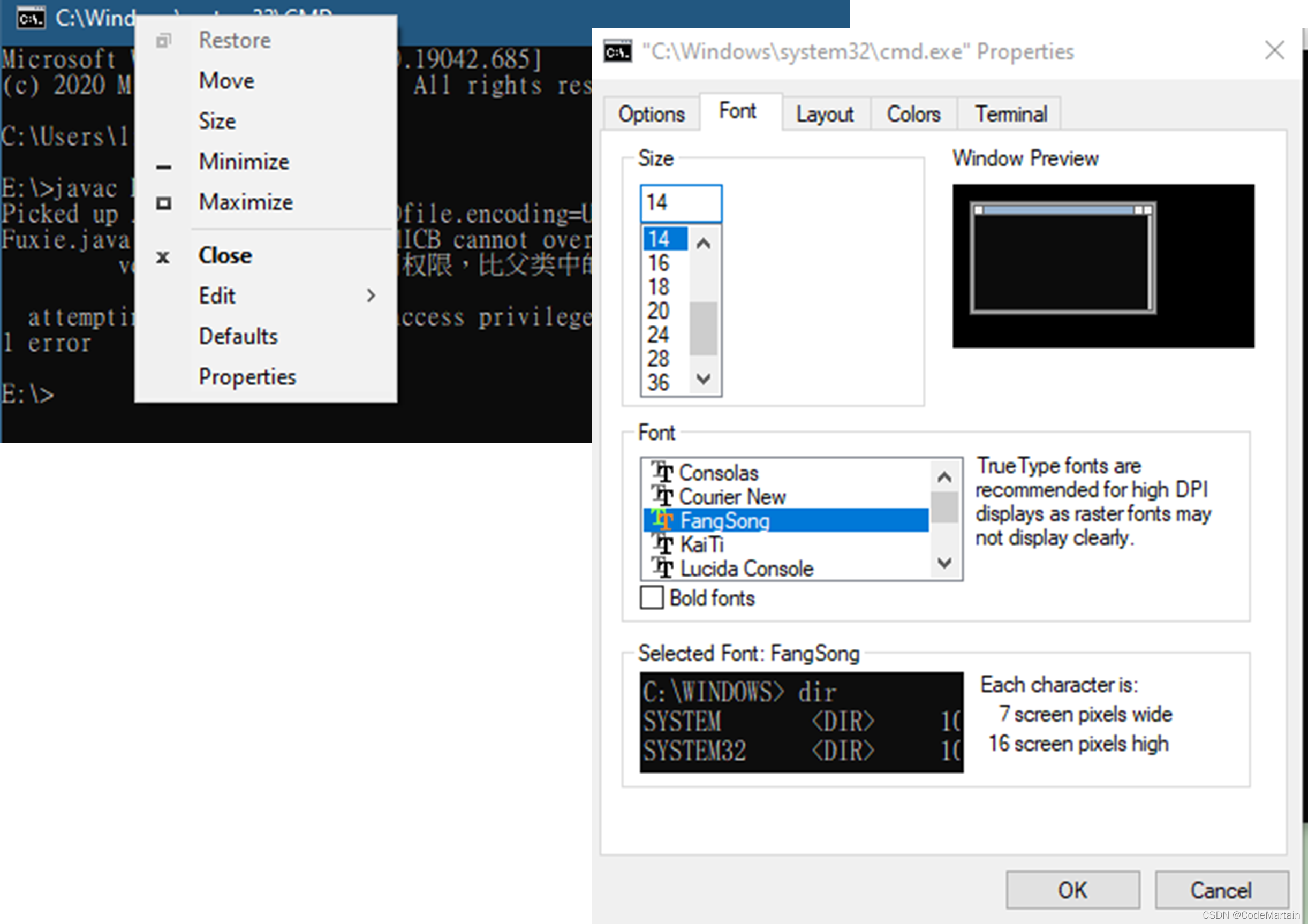Select size 14 in the size list
Viewport: 1308px width, 924px height.
[666, 239]
